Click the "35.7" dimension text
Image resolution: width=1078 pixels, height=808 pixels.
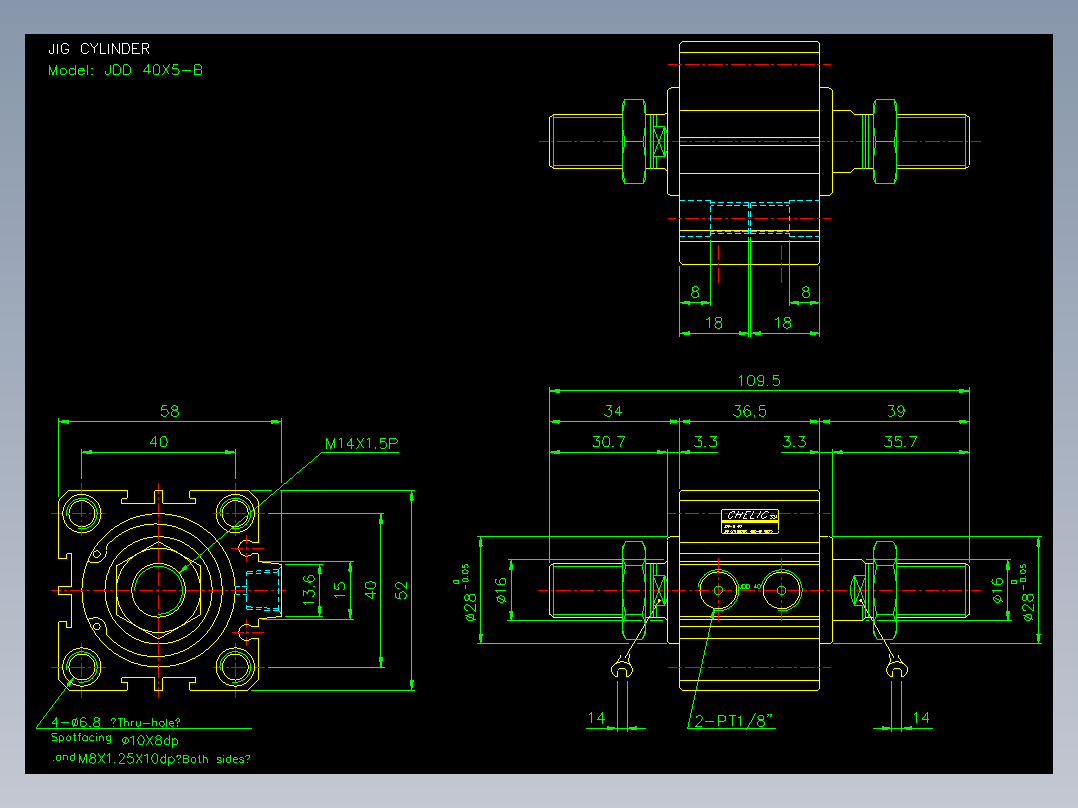tap(901, 441)
